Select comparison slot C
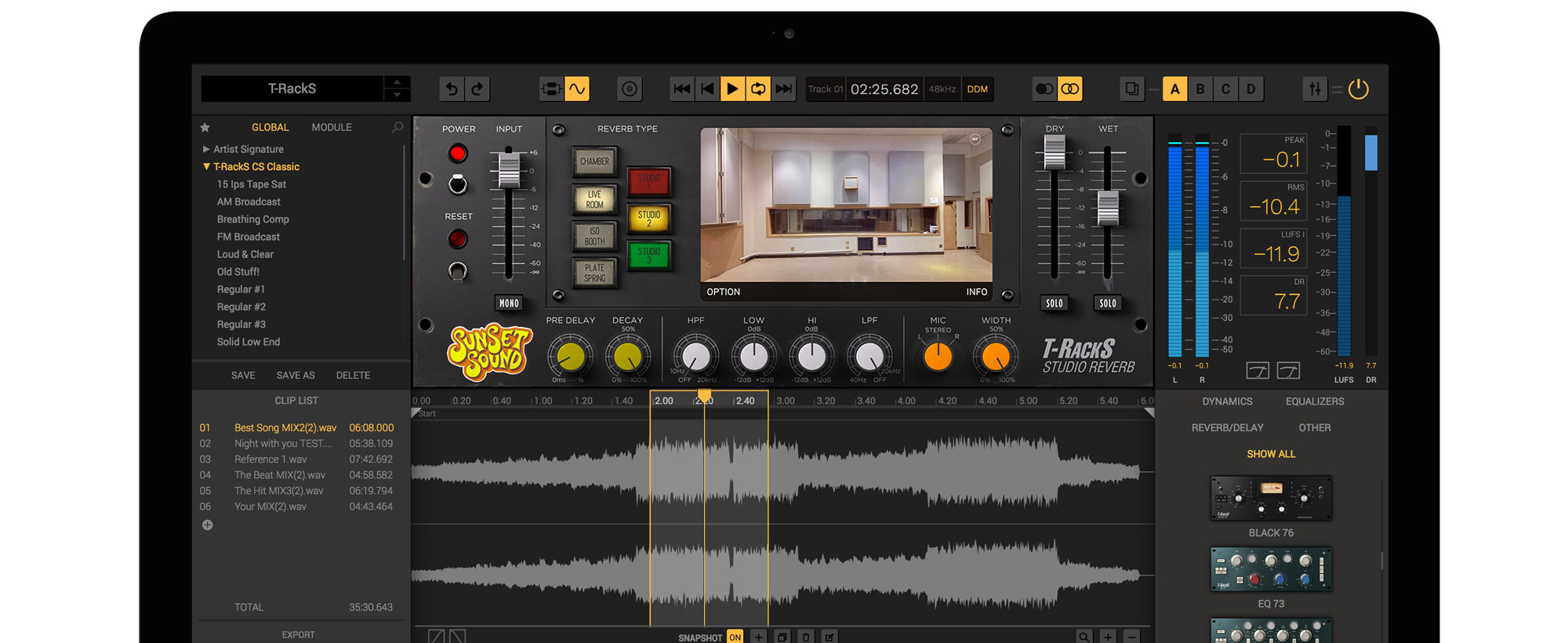The height and width of the screenshot is (643, 1568). click(1226, 89)
